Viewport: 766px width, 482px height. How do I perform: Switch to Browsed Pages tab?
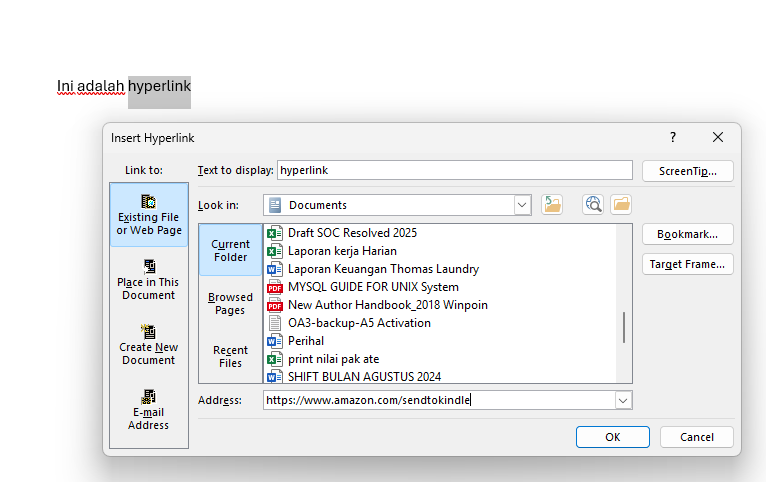point(230,304)
